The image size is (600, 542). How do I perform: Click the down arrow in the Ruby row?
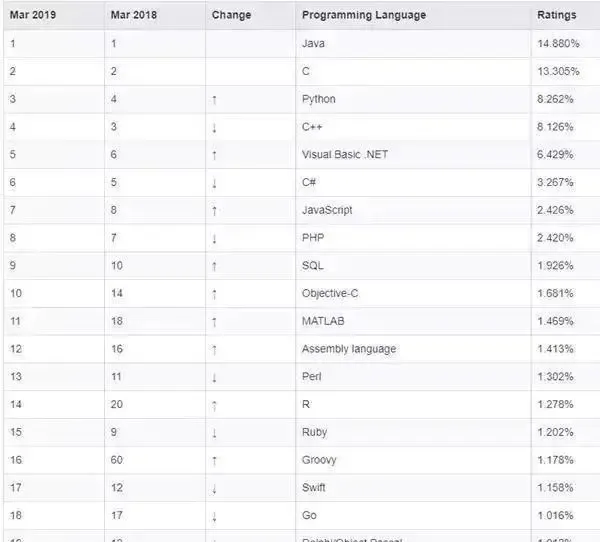coord(214,433)
